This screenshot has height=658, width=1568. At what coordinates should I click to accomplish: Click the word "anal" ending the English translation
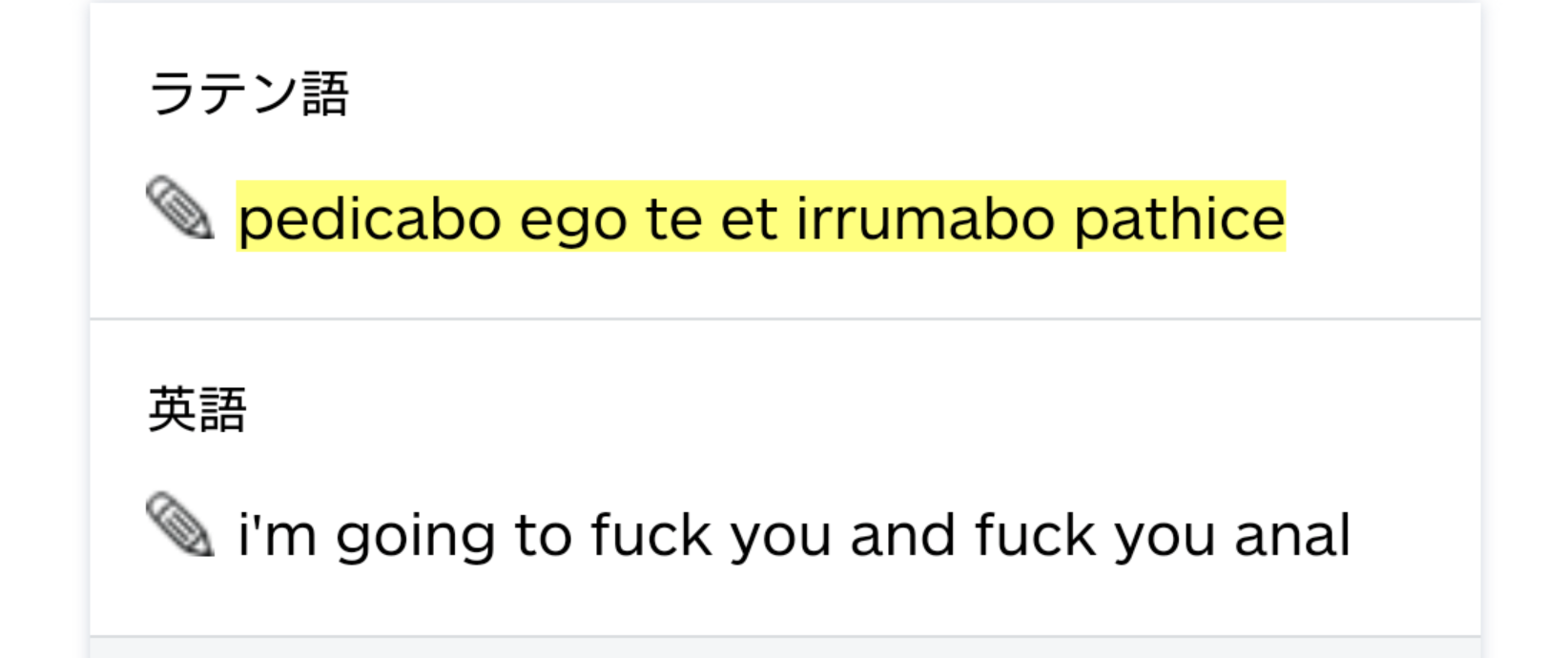point(1292,535)
